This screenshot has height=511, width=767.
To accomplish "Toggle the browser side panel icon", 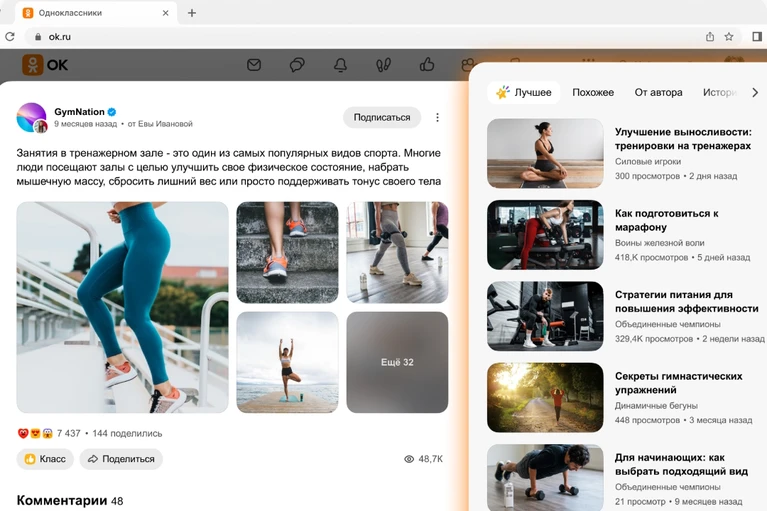I will pyautogui.click(x=757, y=37).
